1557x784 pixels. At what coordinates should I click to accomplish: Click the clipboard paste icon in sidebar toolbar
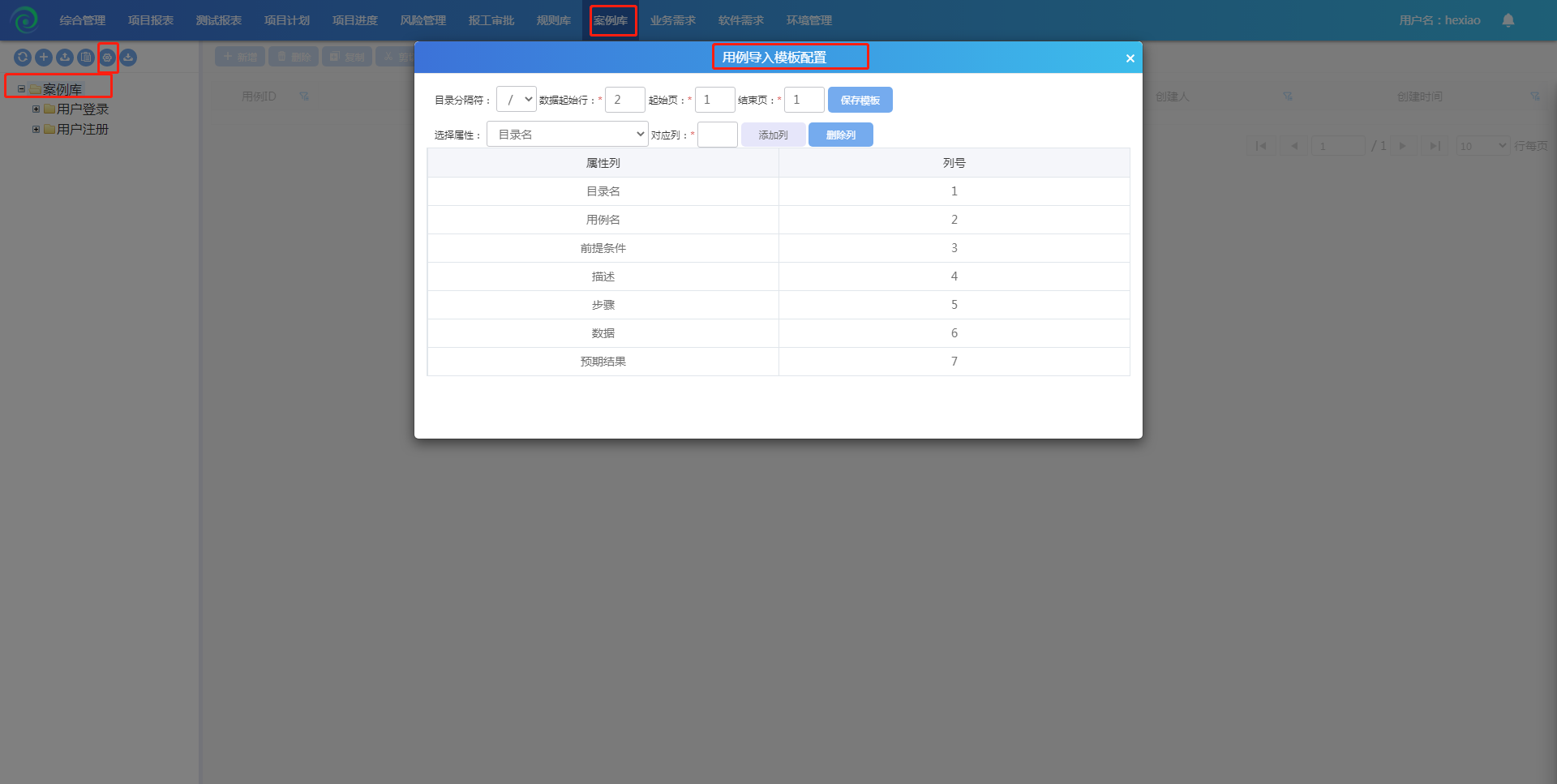click(x=86, y=58)
